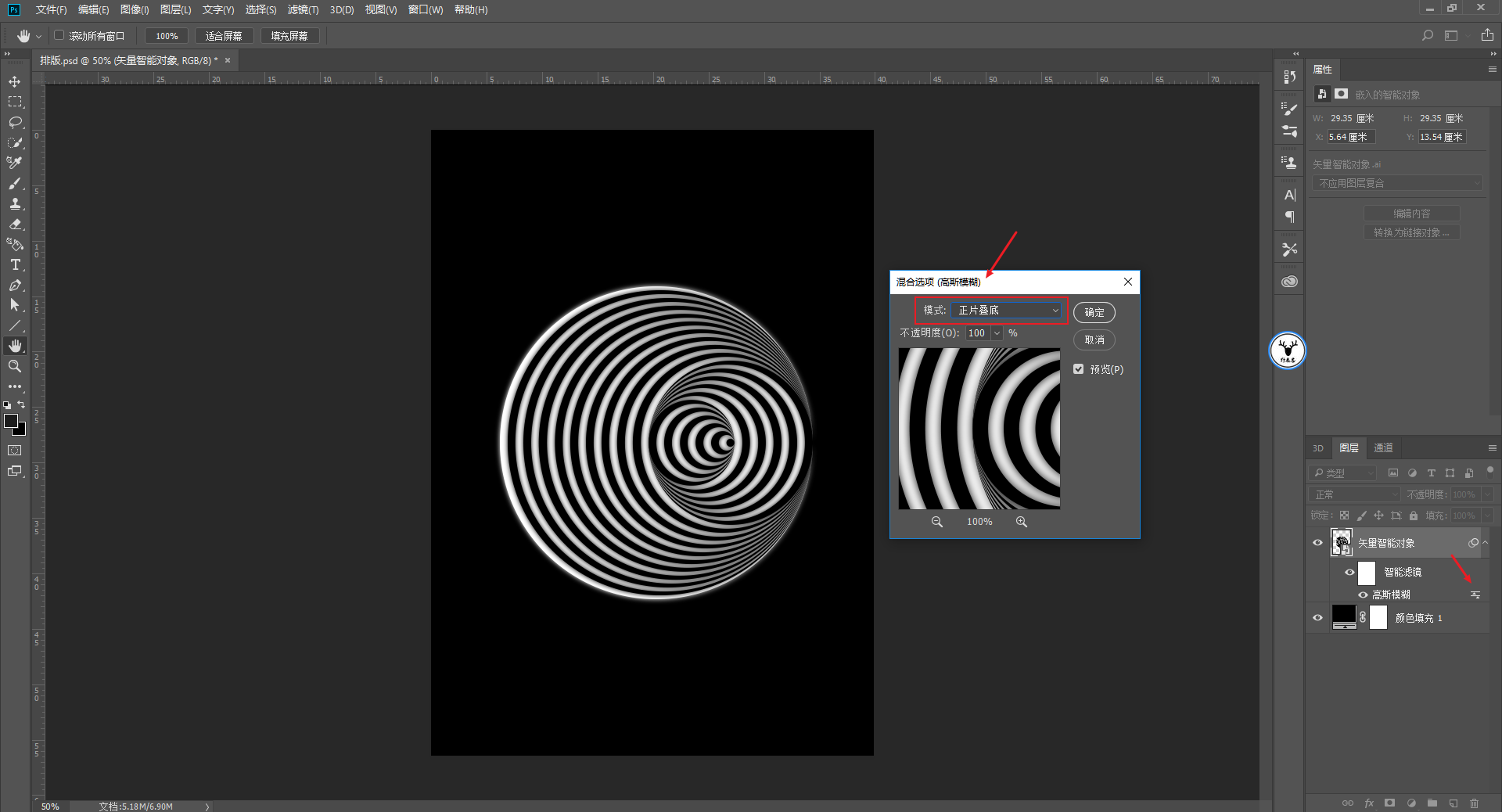This screenshot has height=812, width=1502.
Task: Open the 模式 blend mode dropdown
Action: (1008, 311)
